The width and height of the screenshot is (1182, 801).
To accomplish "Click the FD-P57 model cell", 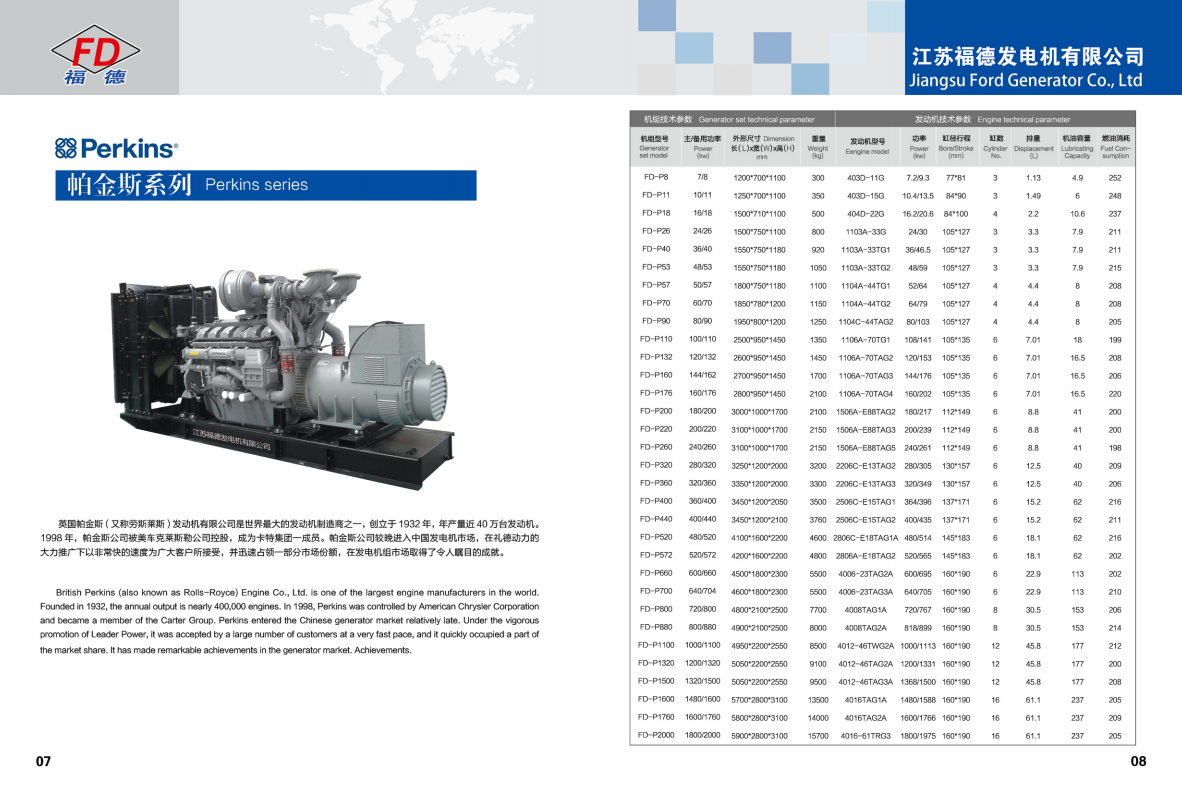I will 656,286.
